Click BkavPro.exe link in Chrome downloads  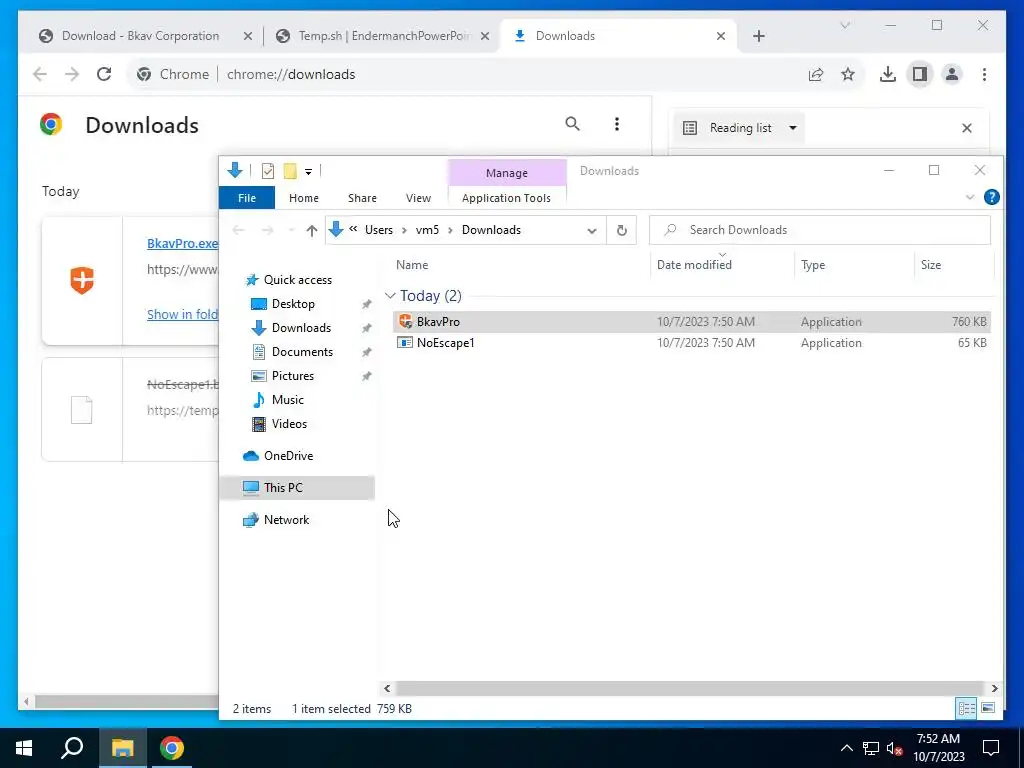[x=182, y=244]
